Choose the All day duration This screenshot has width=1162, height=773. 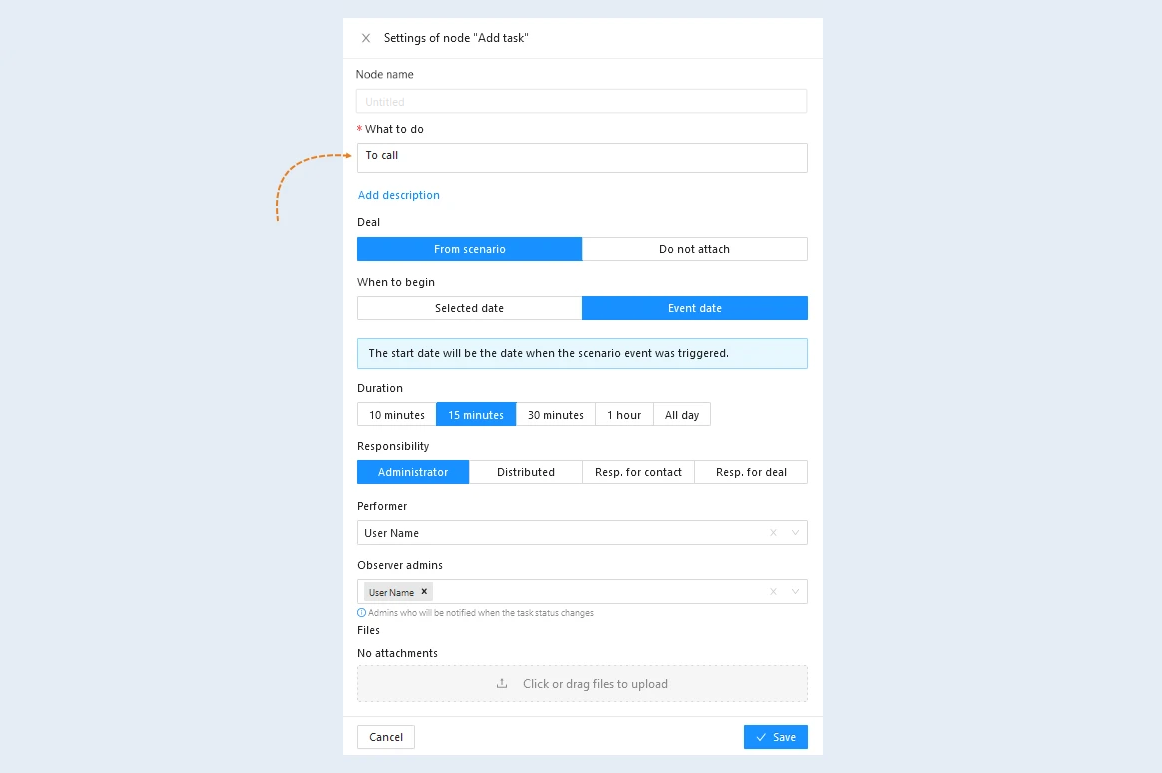point(682,415)
